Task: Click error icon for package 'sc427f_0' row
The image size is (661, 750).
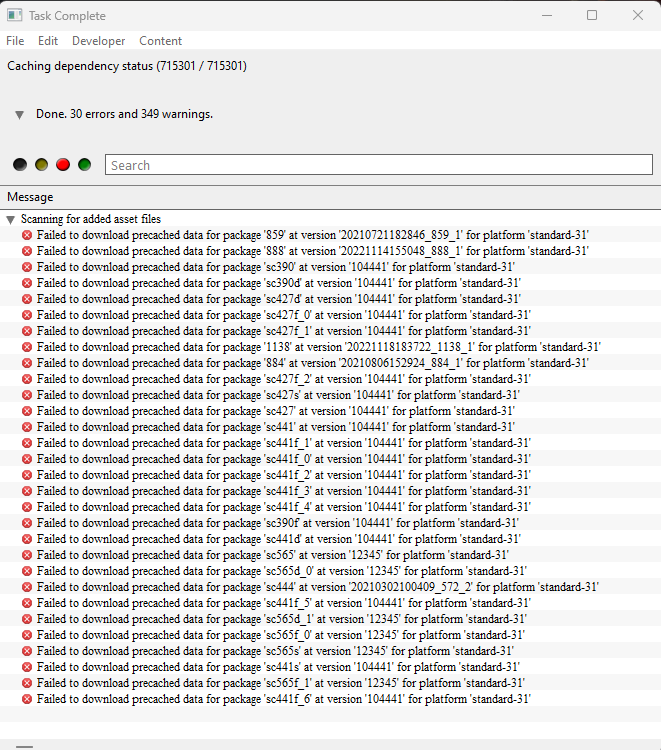Action: tap(27, 315)
